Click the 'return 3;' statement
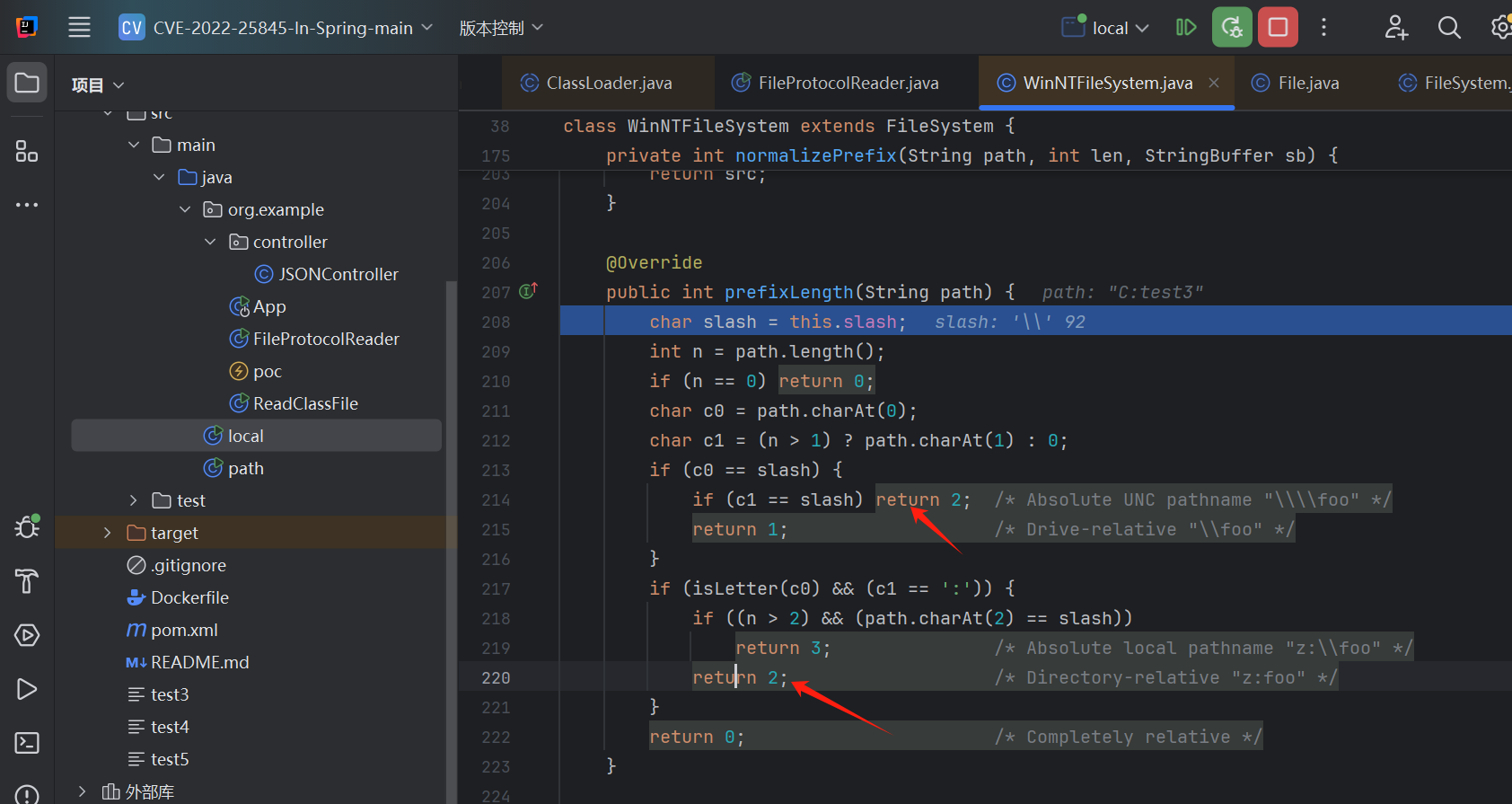This screenshot has width=1512, height=804. (783, 648)
